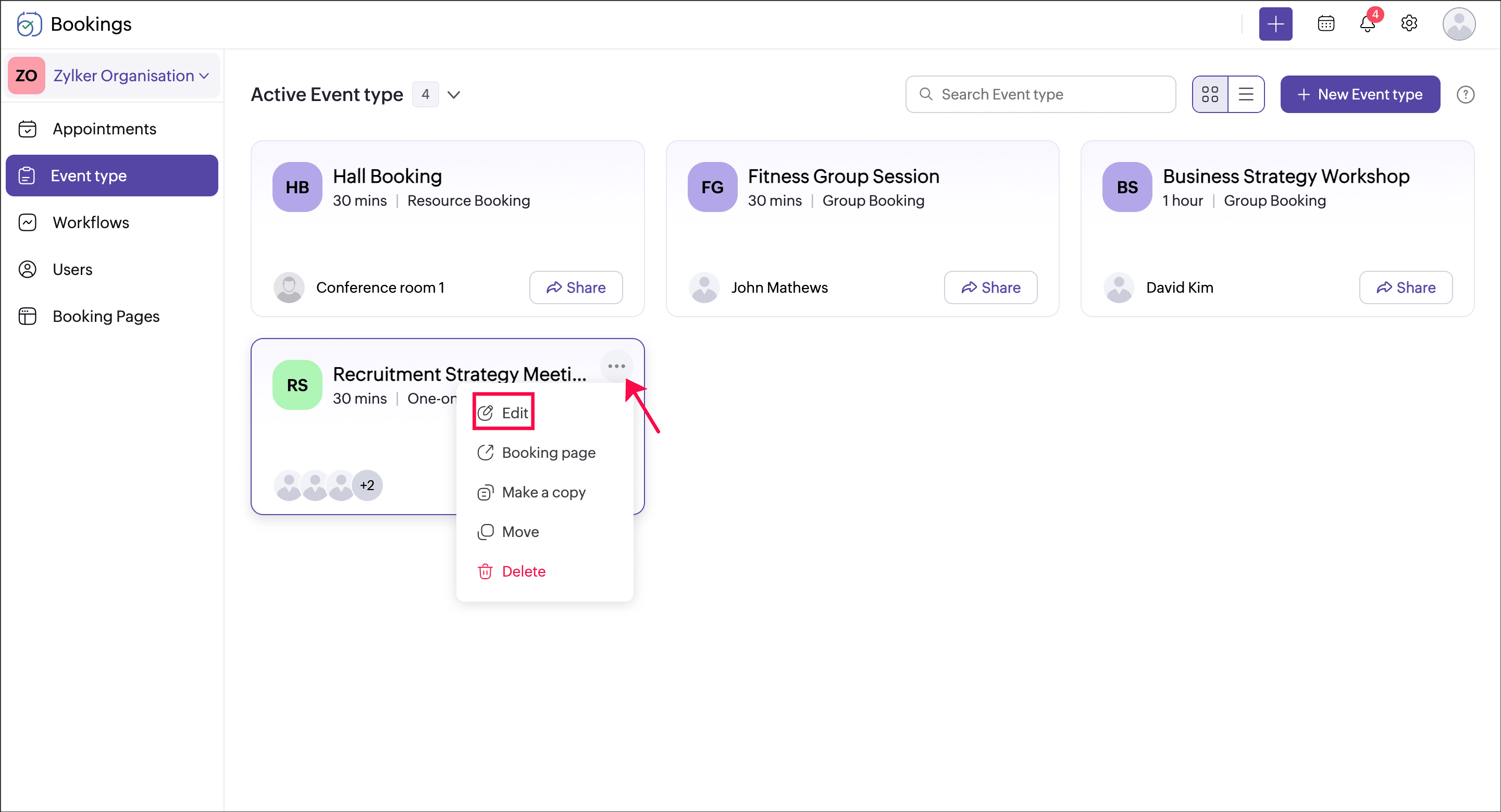
Task: Click the user profile avatar
Action: [1458, 24]
